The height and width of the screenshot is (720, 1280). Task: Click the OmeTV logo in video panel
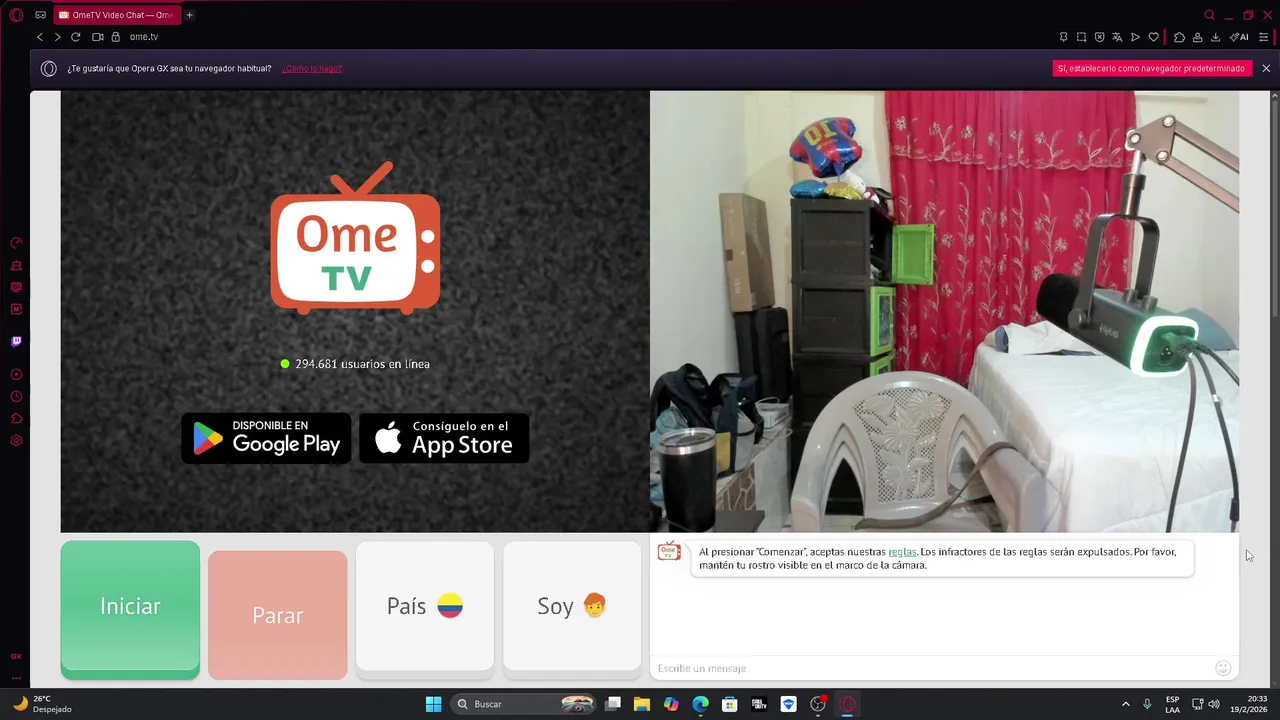tap(355, 238)
